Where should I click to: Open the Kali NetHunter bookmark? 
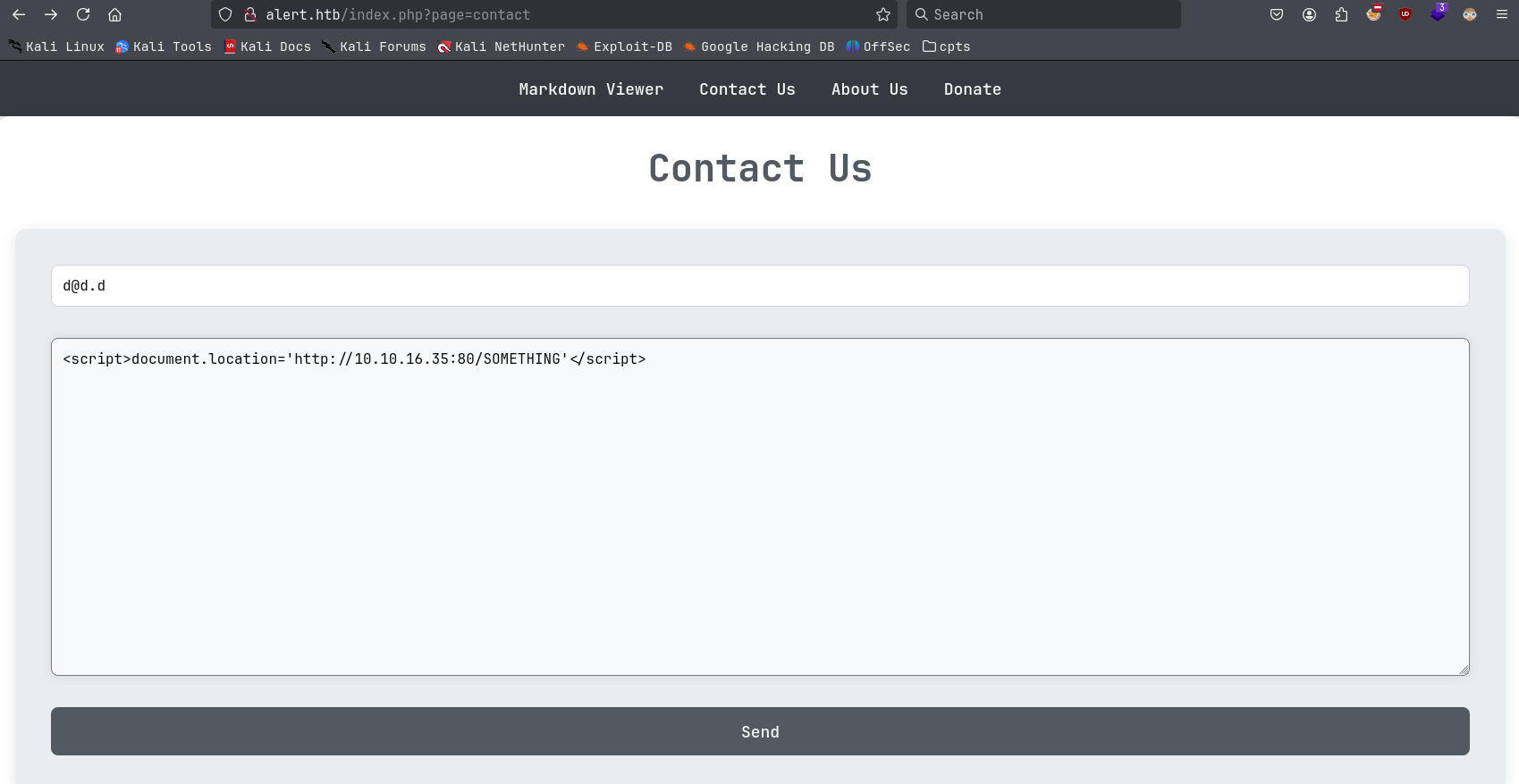pyautogui.click(x=502, y=46)
